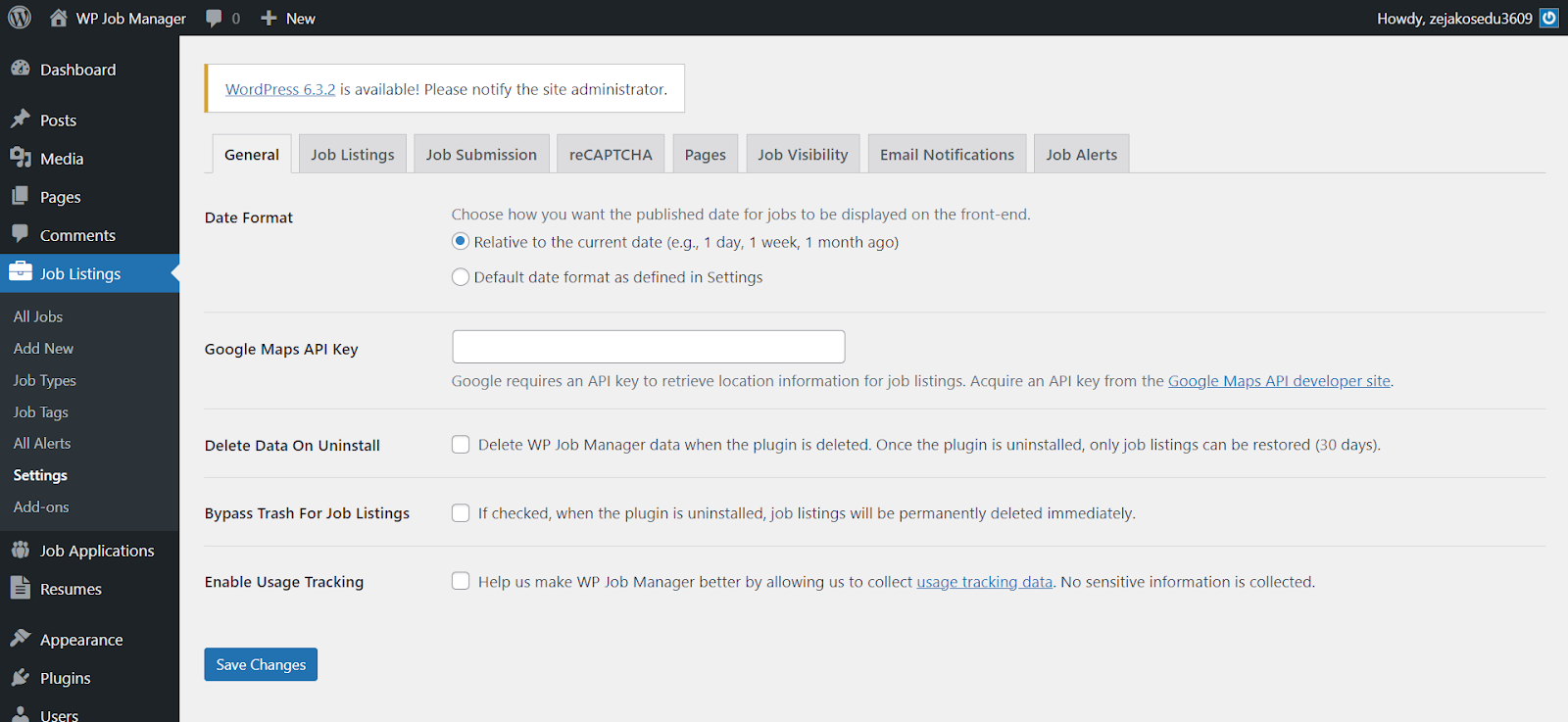This screenshot has width=1568, height=722.
Task: Click the Resumes document icon
Action: (x=21, y=588)
